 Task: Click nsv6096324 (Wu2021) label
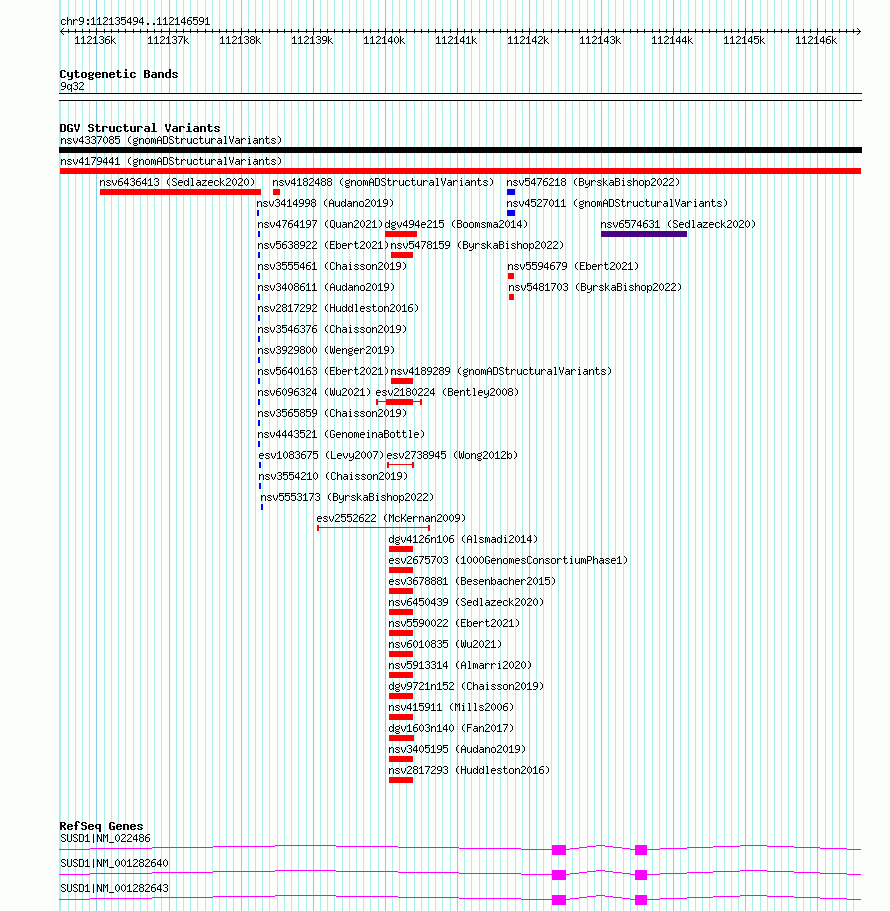click(x=314, y=392)
